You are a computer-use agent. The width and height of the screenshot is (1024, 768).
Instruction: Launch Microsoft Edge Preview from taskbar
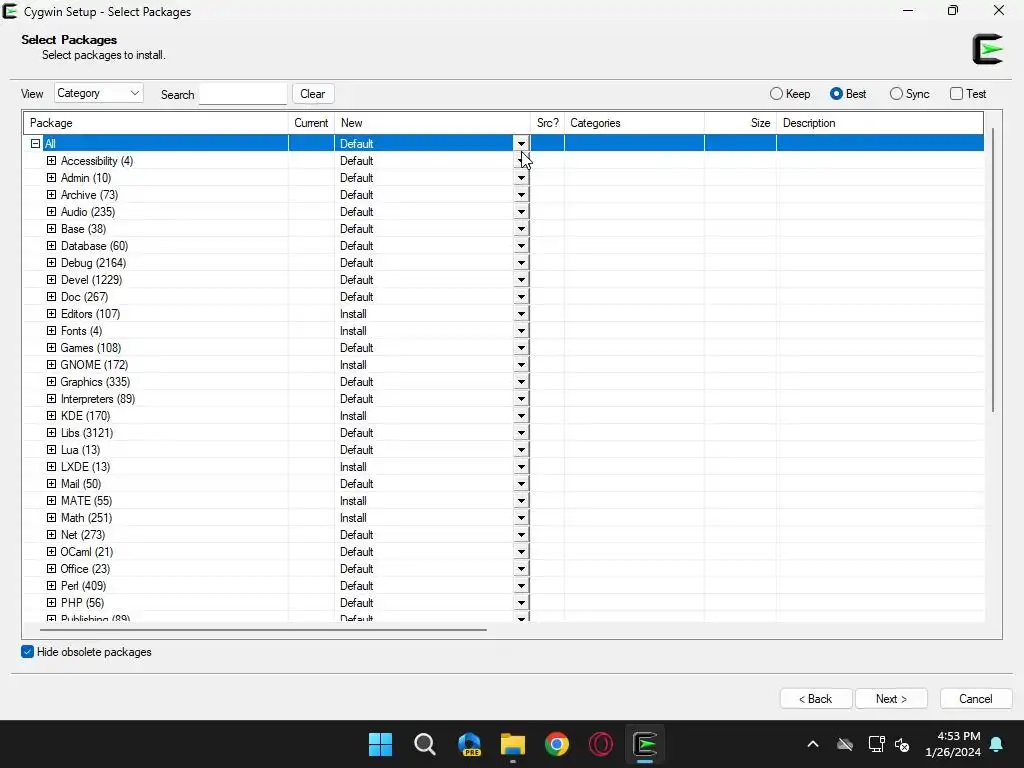coord(469,744)
